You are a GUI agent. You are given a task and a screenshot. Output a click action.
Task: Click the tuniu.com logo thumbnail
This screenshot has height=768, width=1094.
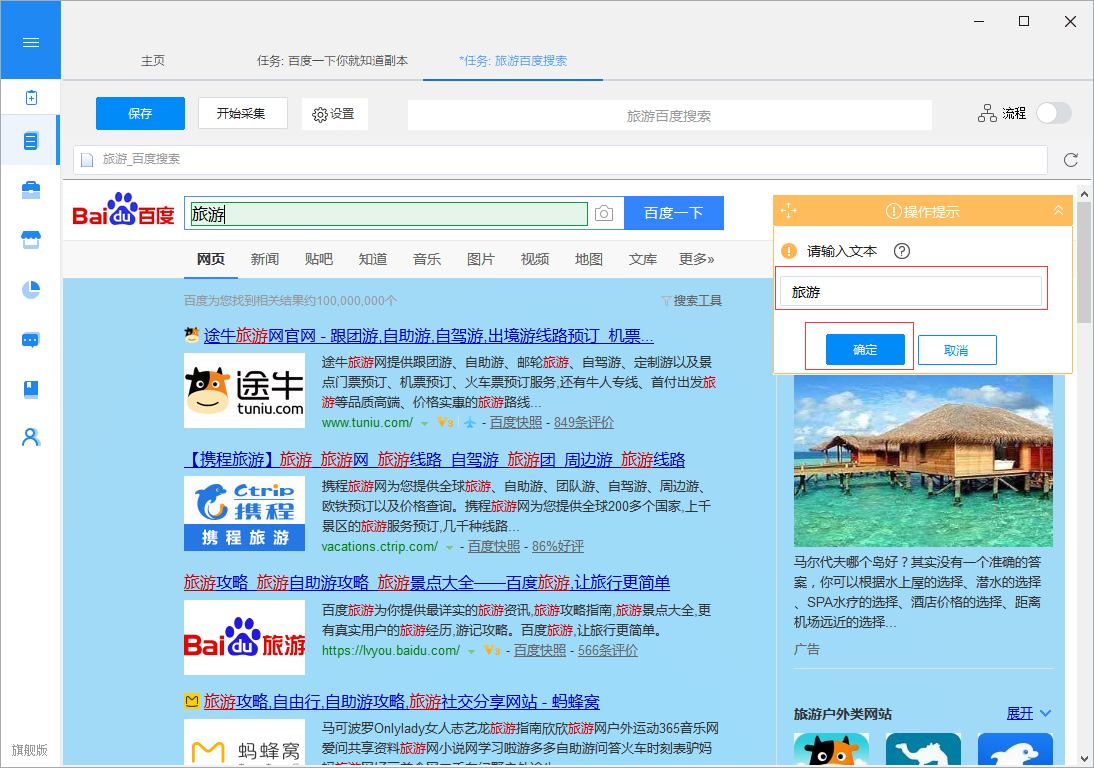(244, 391)
